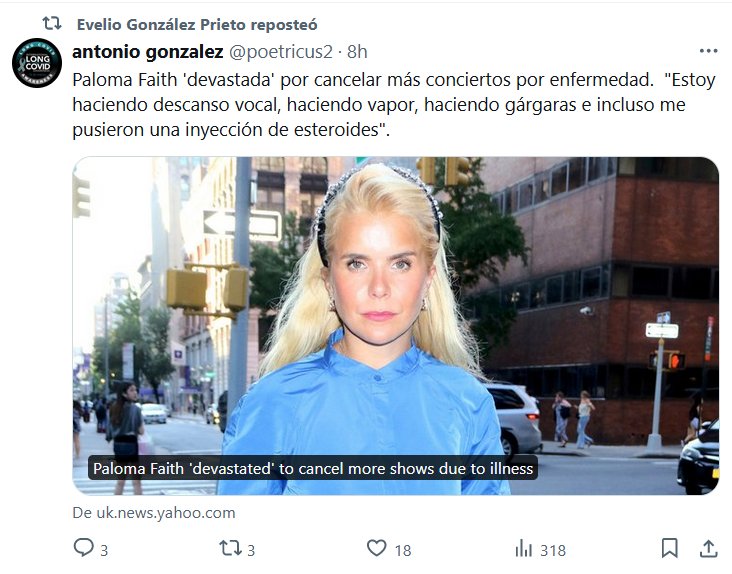Bookmark this tweet

pyautogui.click(x=669, y=548)
